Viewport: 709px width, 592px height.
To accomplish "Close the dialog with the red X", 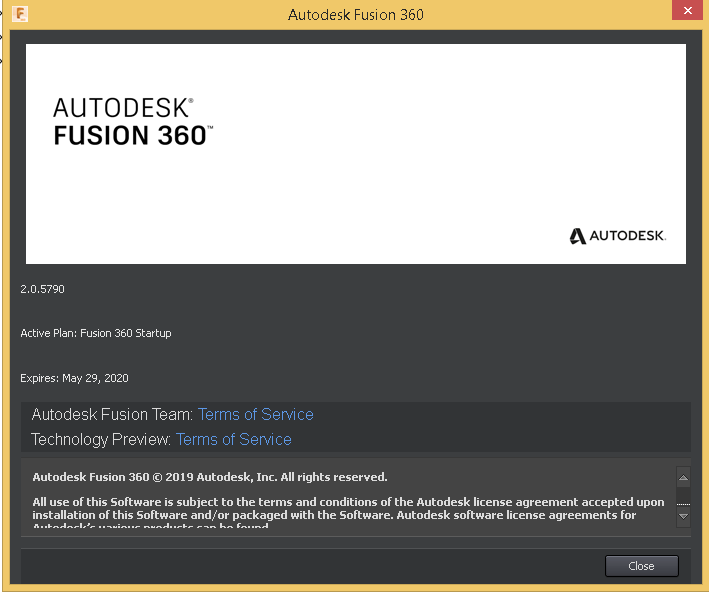I will (x=687, y=10).
